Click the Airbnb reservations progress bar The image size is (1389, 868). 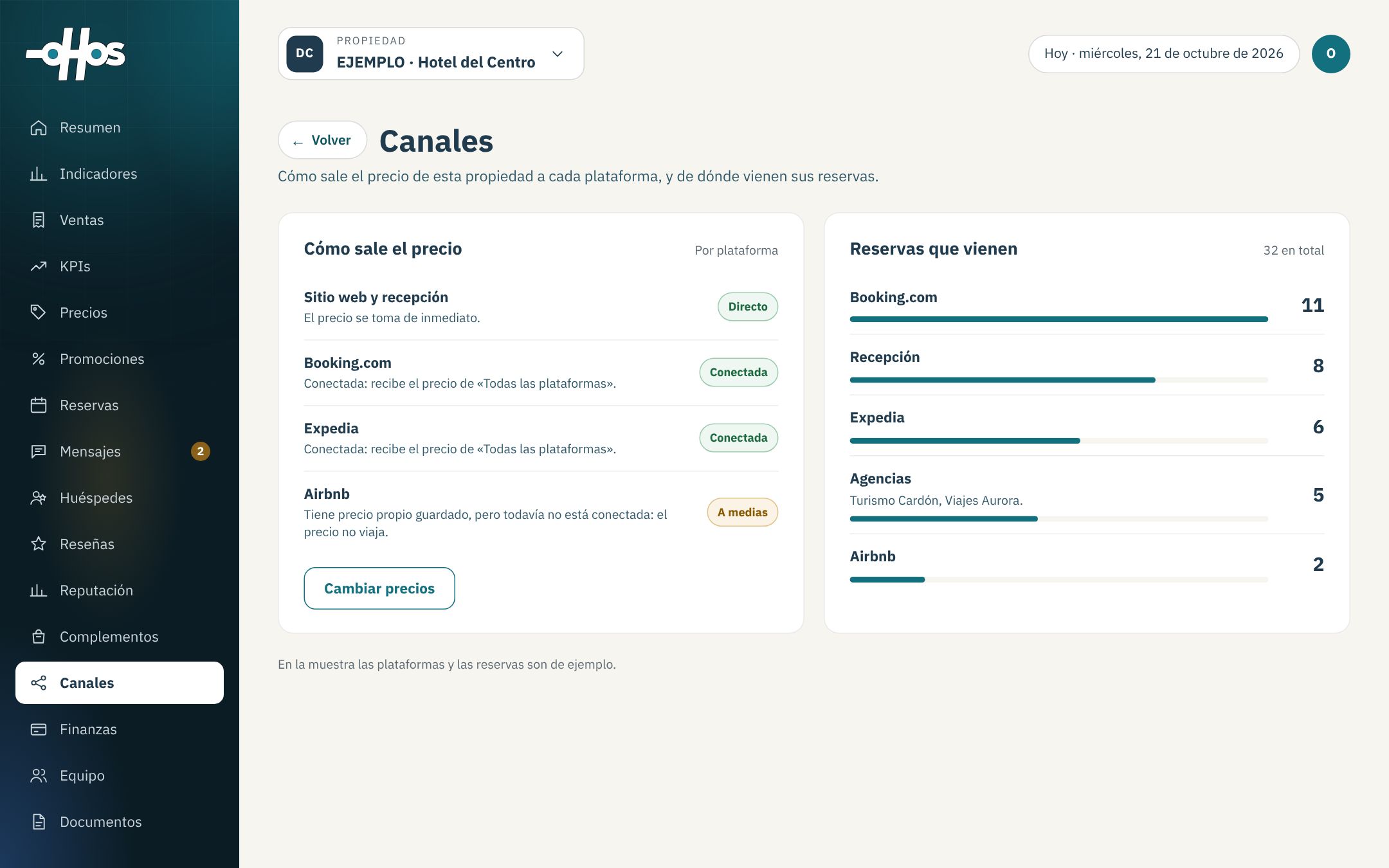pyautogui.click(x=1059, y=580)
